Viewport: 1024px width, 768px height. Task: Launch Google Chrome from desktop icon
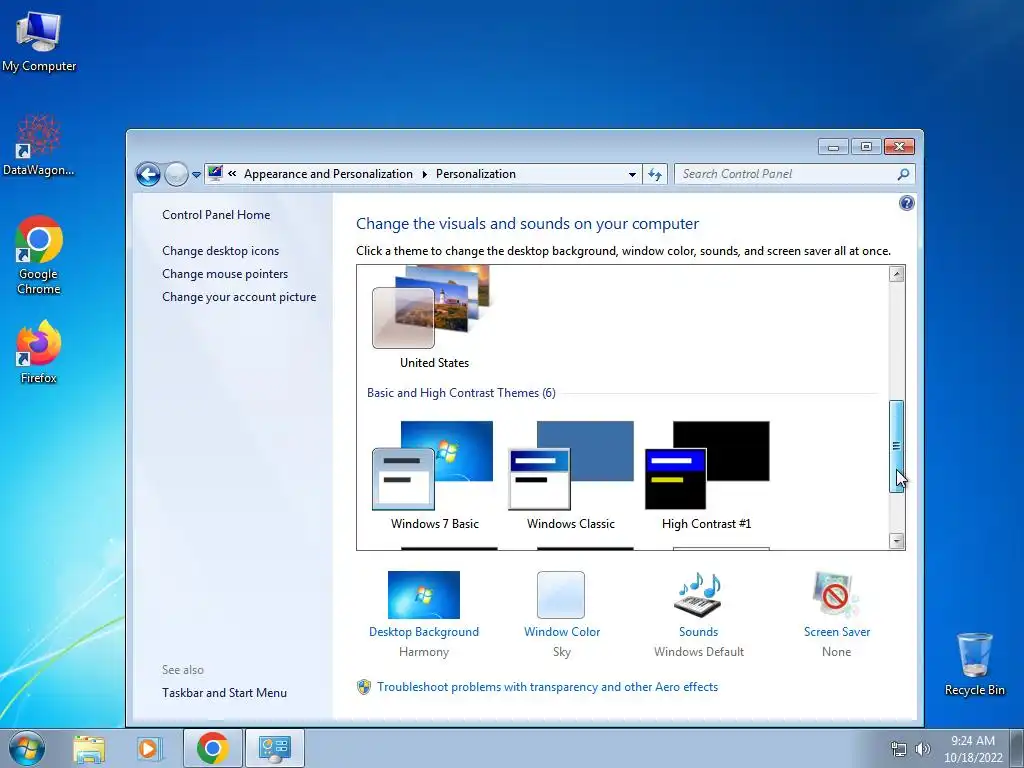(39, 255)
